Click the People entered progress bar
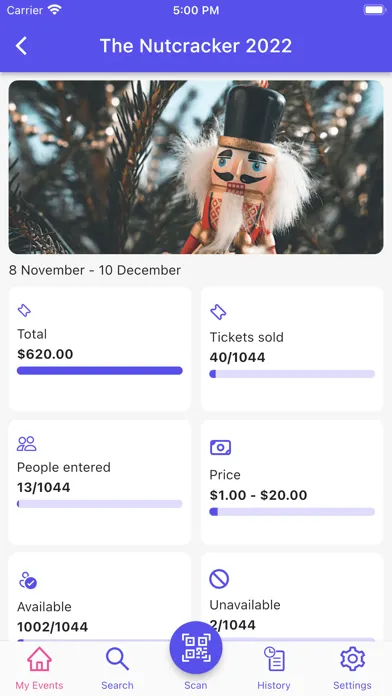Screen dimensions: 392x696 (100, 504)
